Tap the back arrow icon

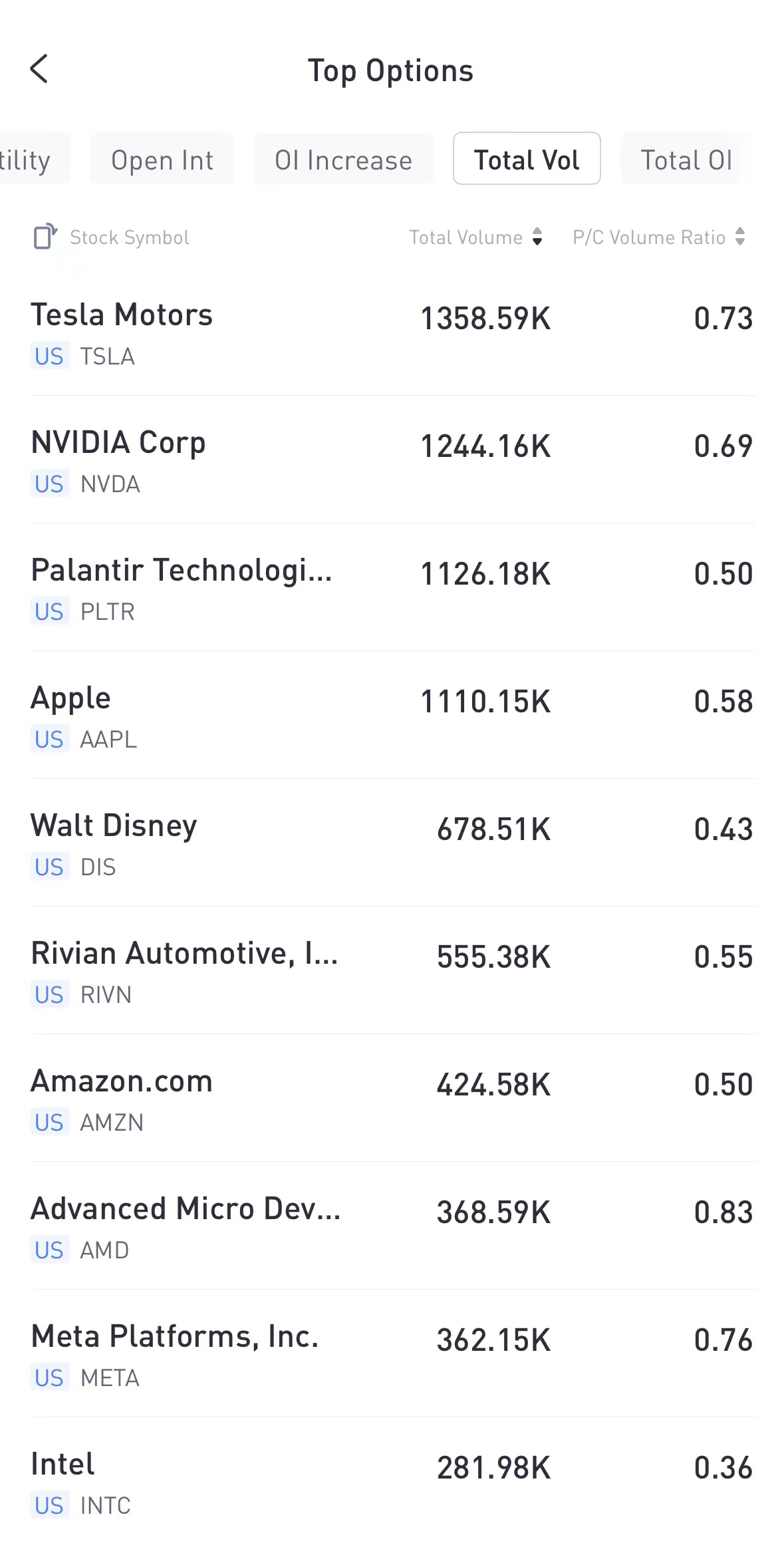click(x=40, y=69)
